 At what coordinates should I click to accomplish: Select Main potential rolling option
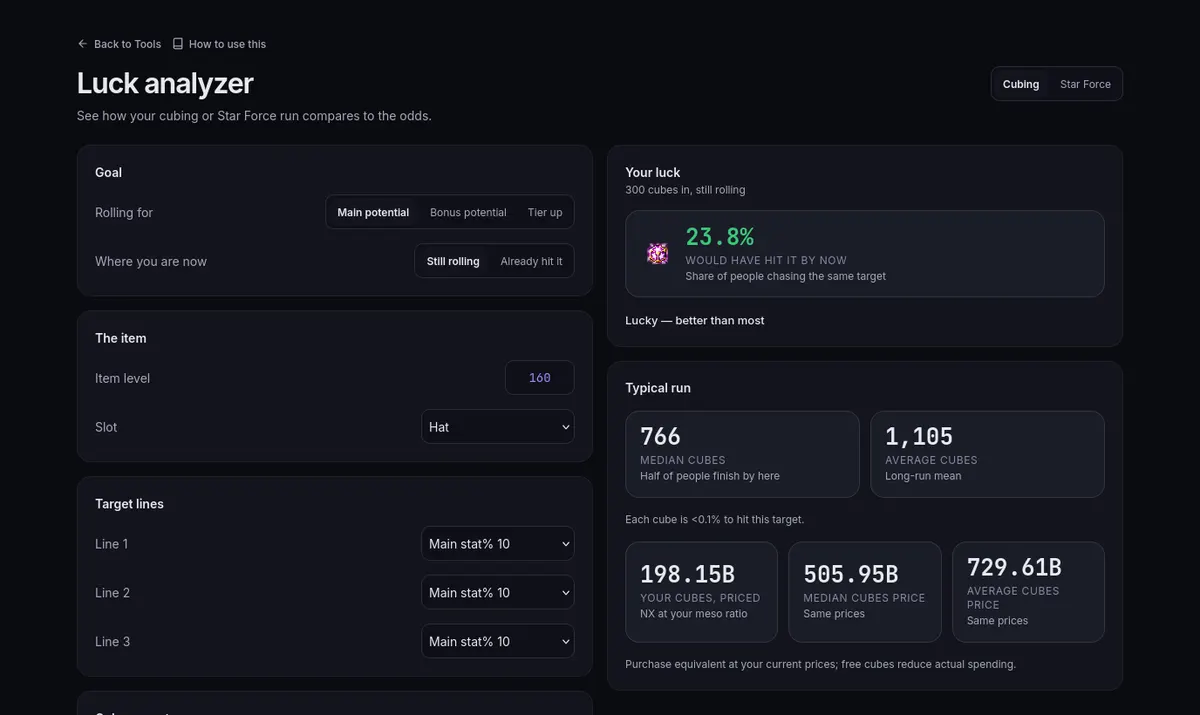[373, 212]
